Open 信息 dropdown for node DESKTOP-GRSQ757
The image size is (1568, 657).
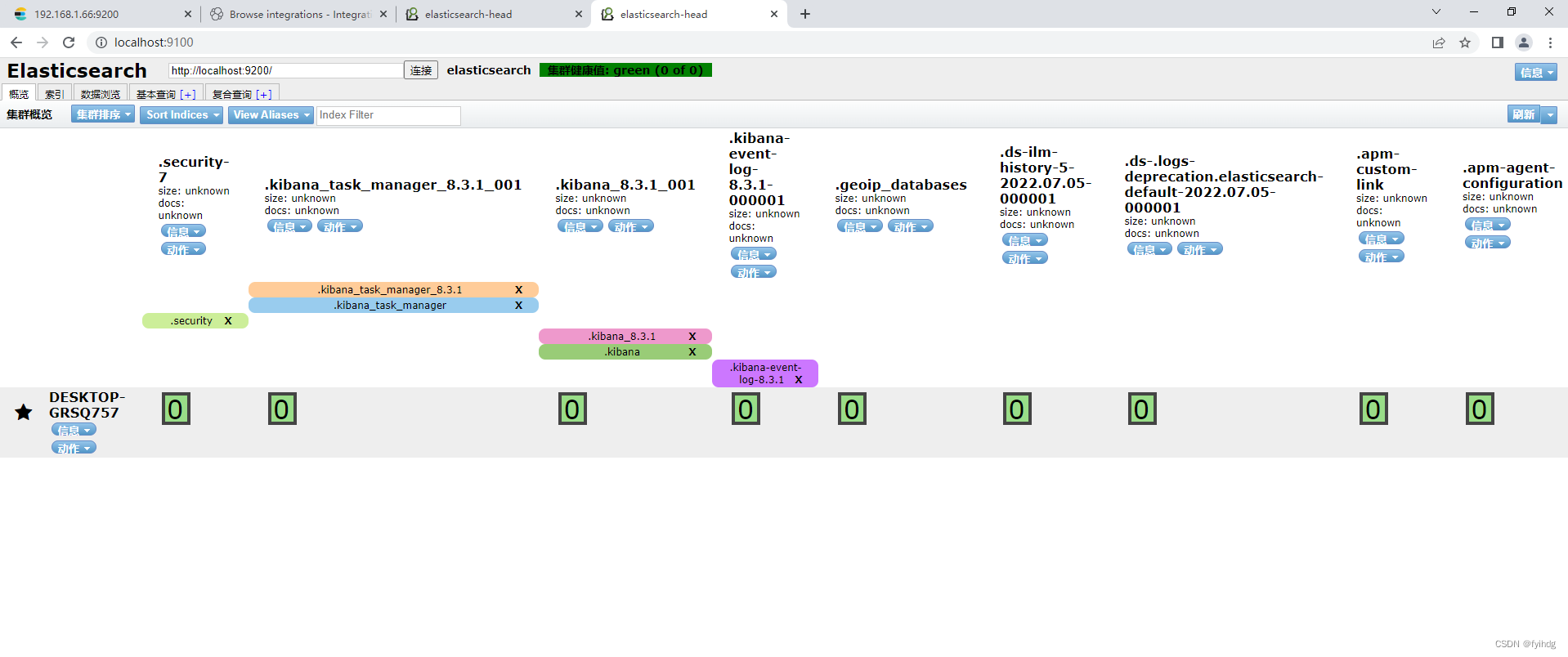coord(74,430)
